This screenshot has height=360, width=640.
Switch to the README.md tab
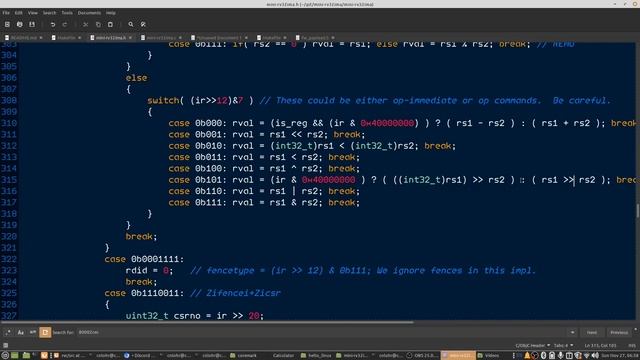[24, 38]
